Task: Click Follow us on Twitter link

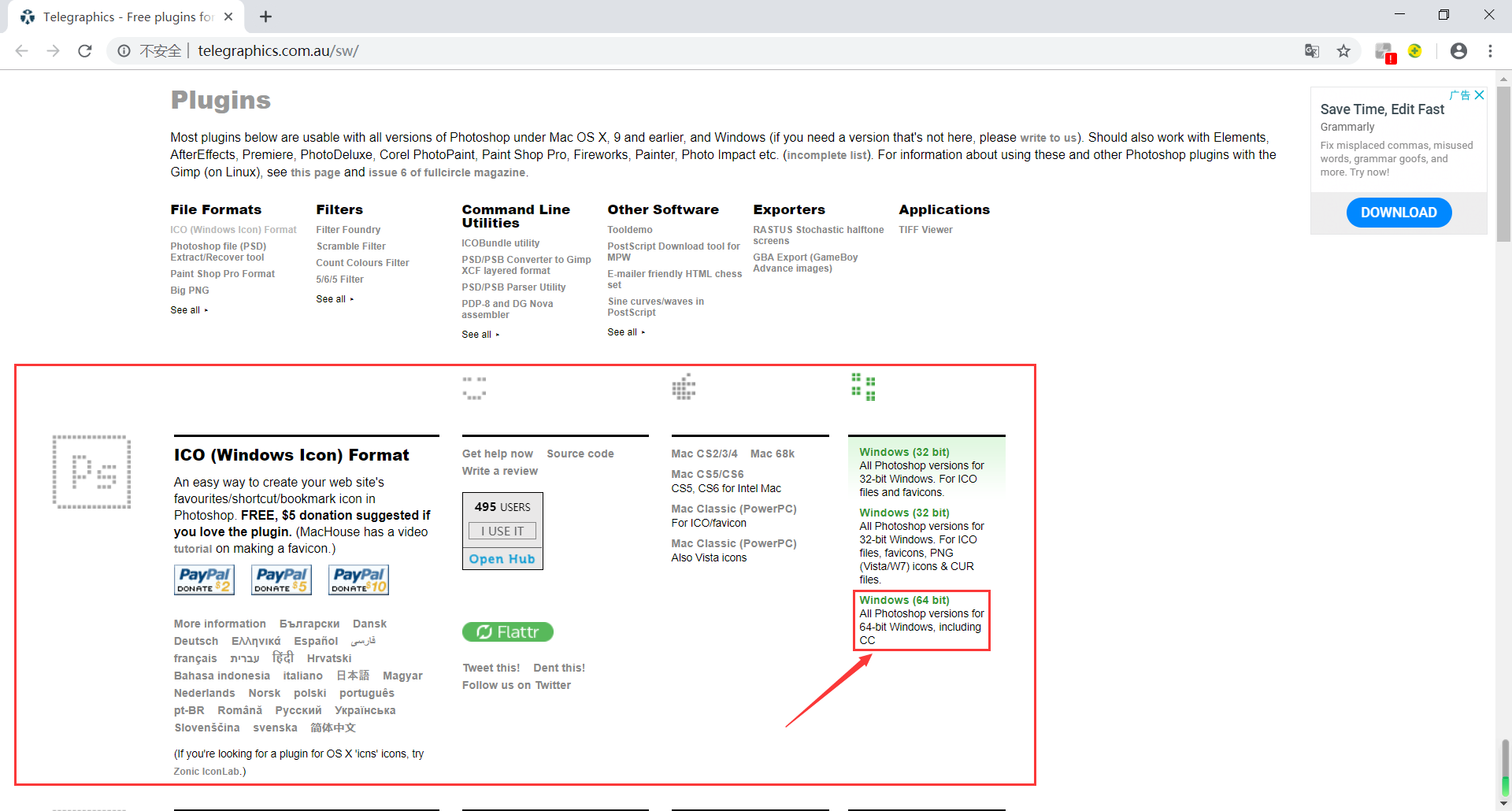Action: pyautogui.click(x=517, y=686)
